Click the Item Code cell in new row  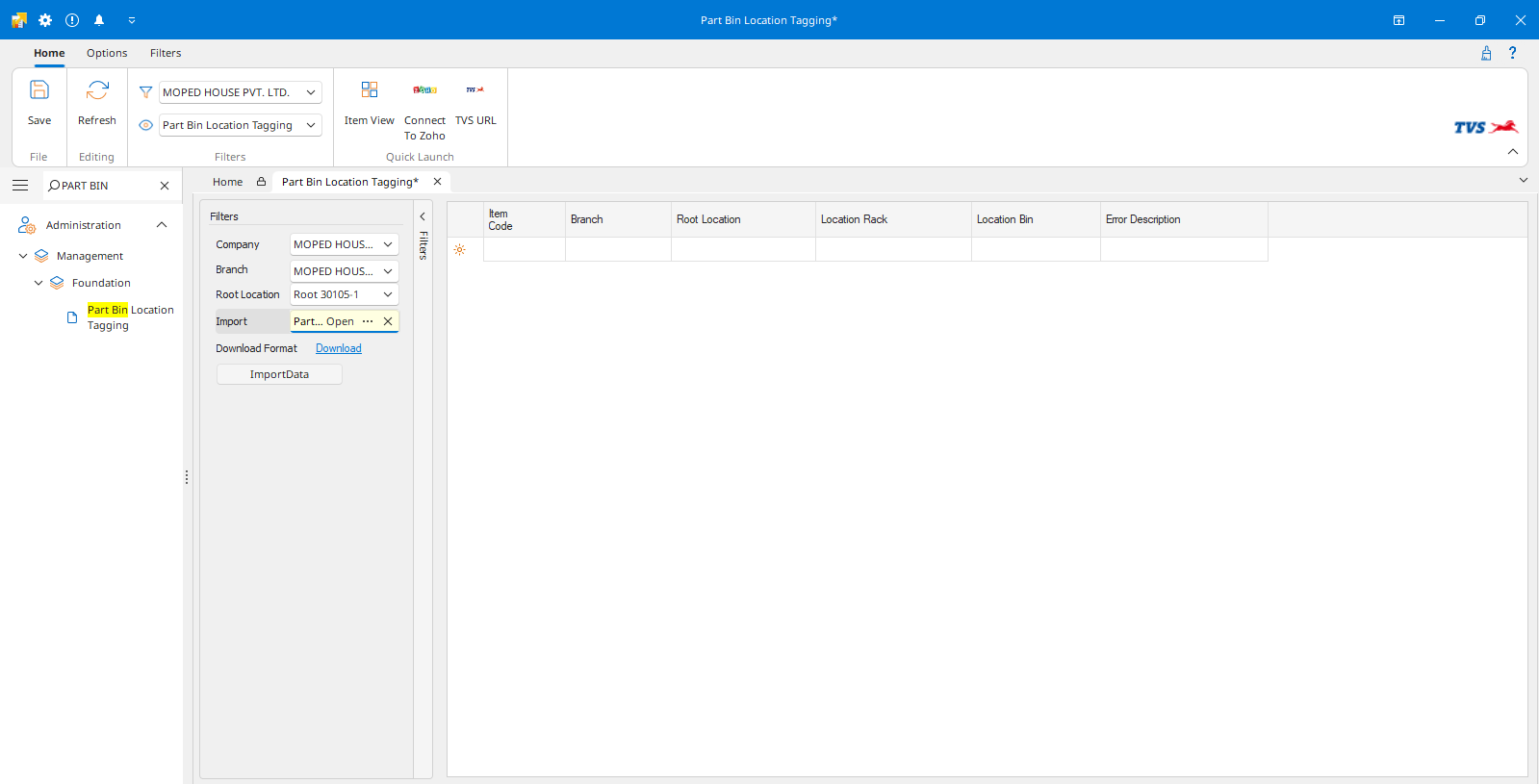point(524,250)
